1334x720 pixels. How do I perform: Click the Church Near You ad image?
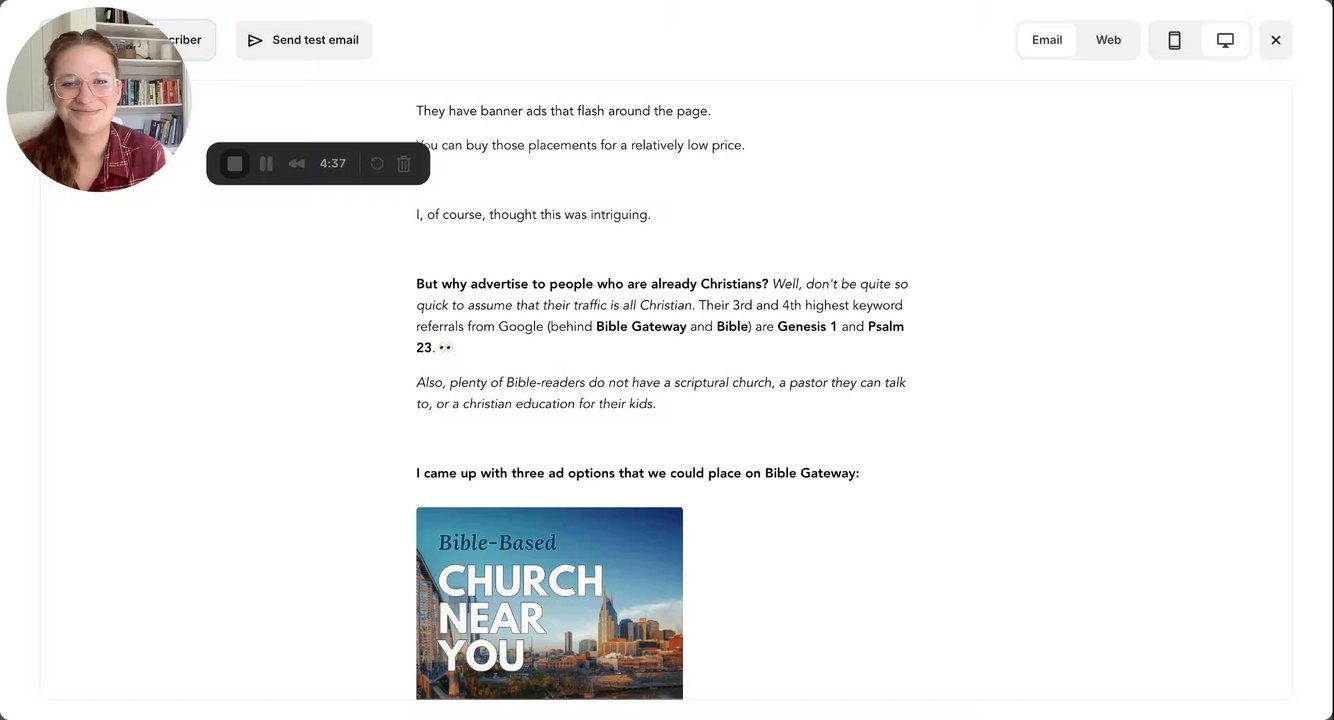(x=549, y=602)
